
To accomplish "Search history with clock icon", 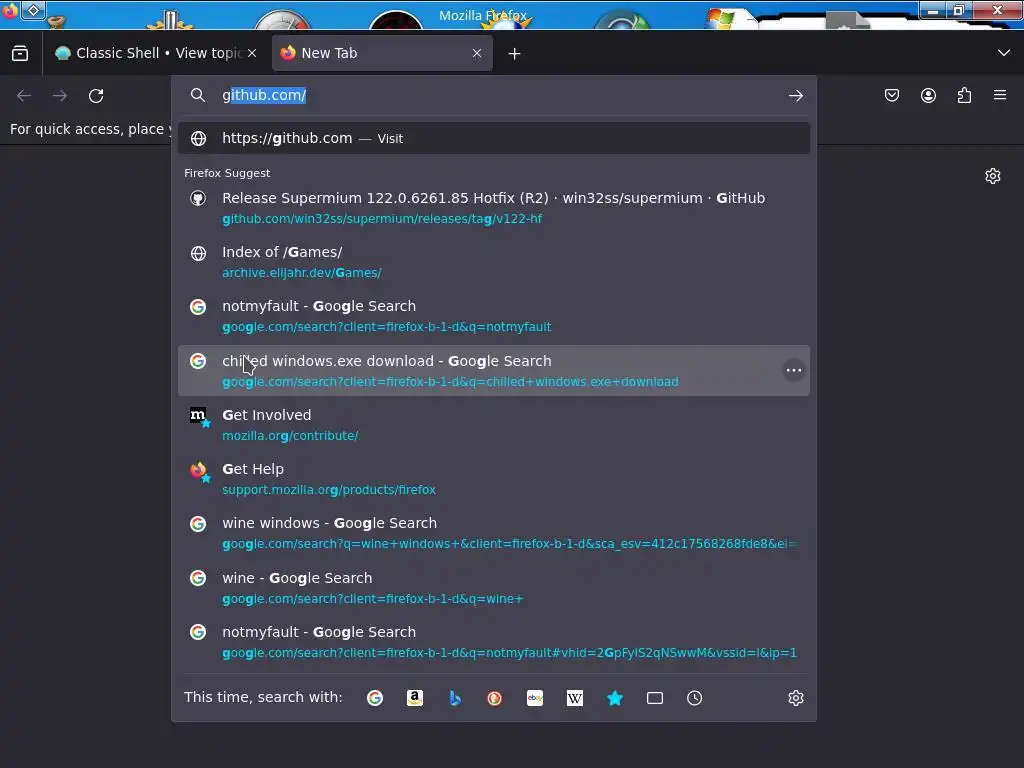I will (695, 698).
